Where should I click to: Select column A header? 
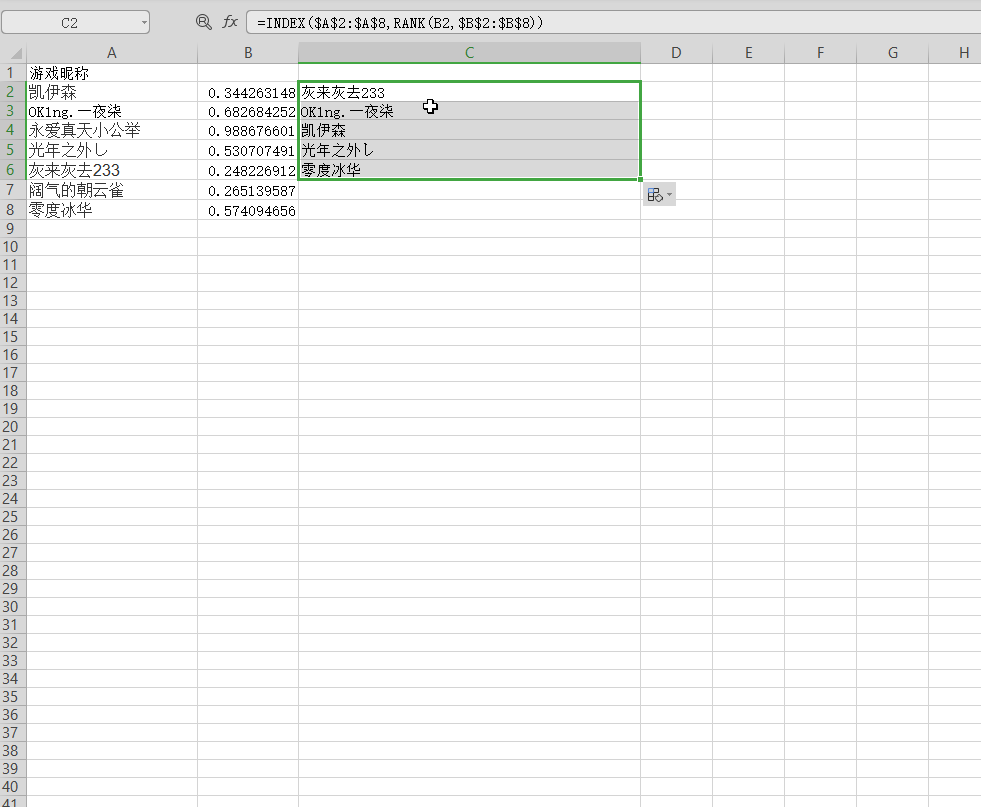point(112,53)
